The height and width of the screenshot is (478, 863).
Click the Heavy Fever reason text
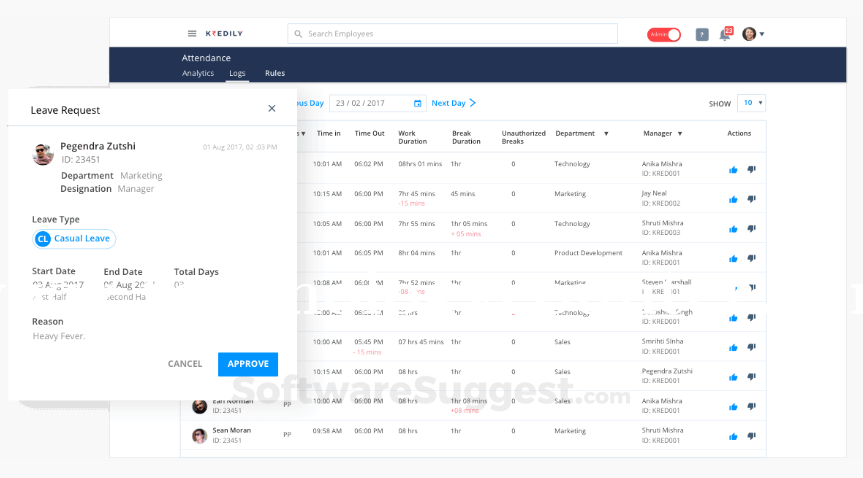59,336
